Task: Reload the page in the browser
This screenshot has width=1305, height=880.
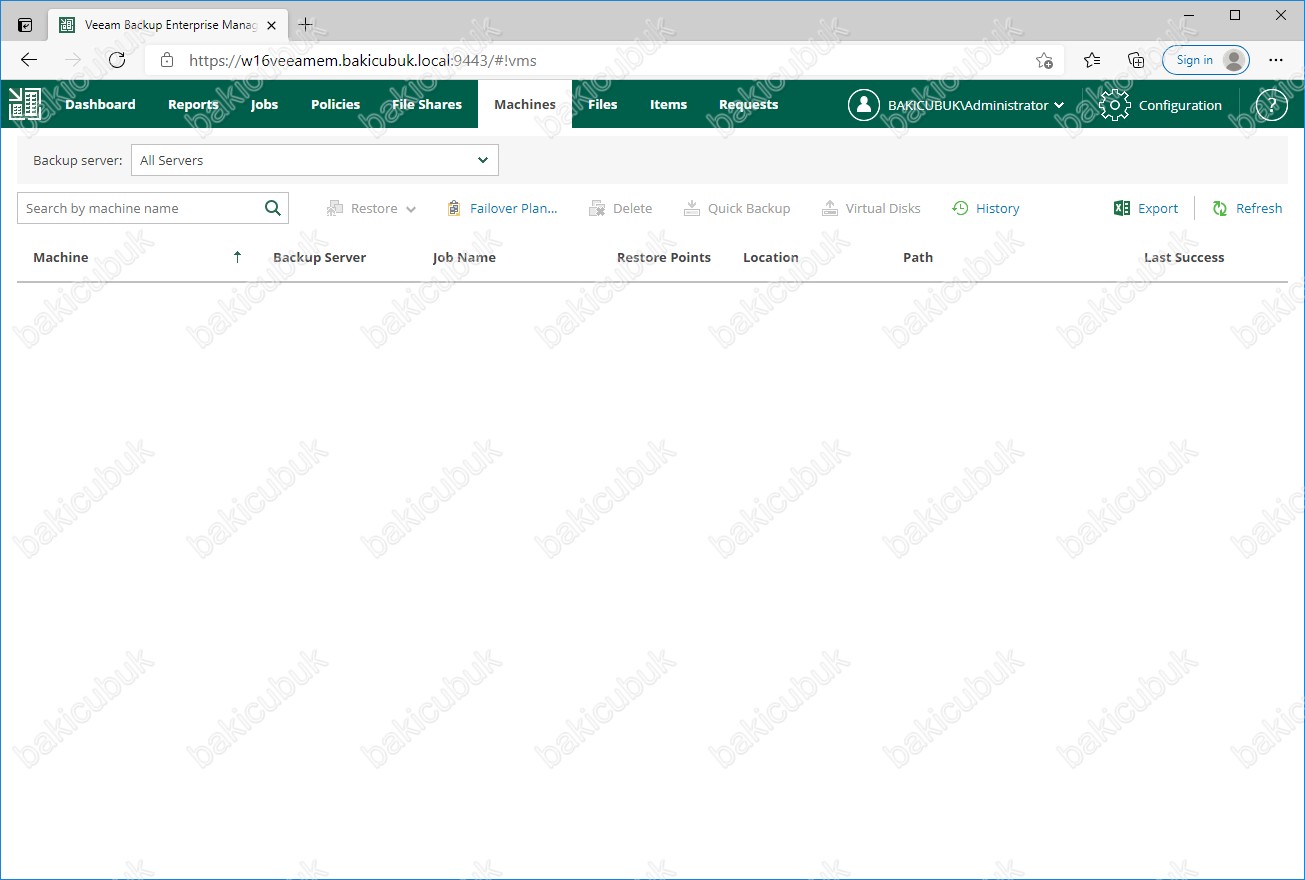Action: (117, 60)
